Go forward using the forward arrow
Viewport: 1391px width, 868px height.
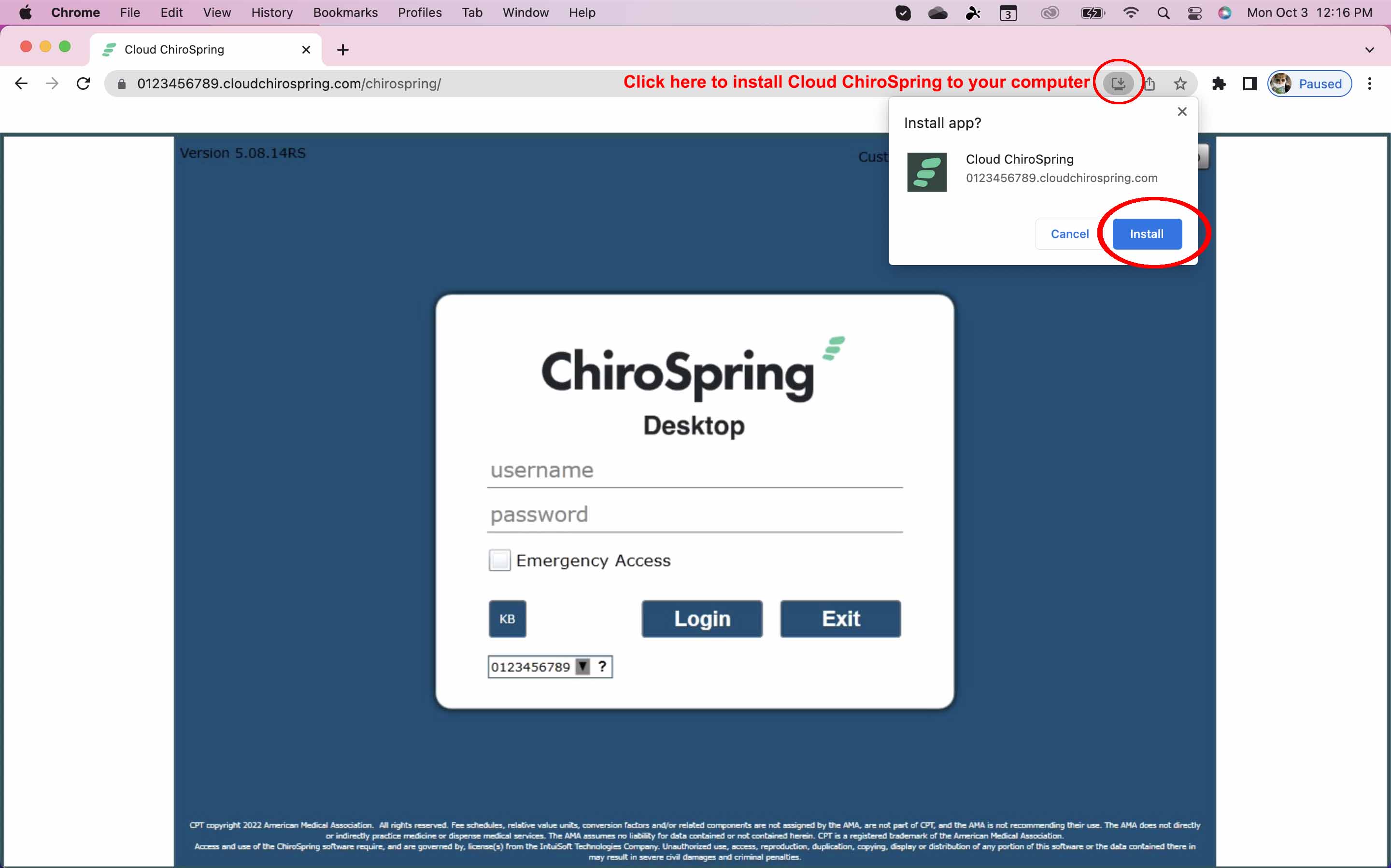pyautogui.click(x=52, y=84)
